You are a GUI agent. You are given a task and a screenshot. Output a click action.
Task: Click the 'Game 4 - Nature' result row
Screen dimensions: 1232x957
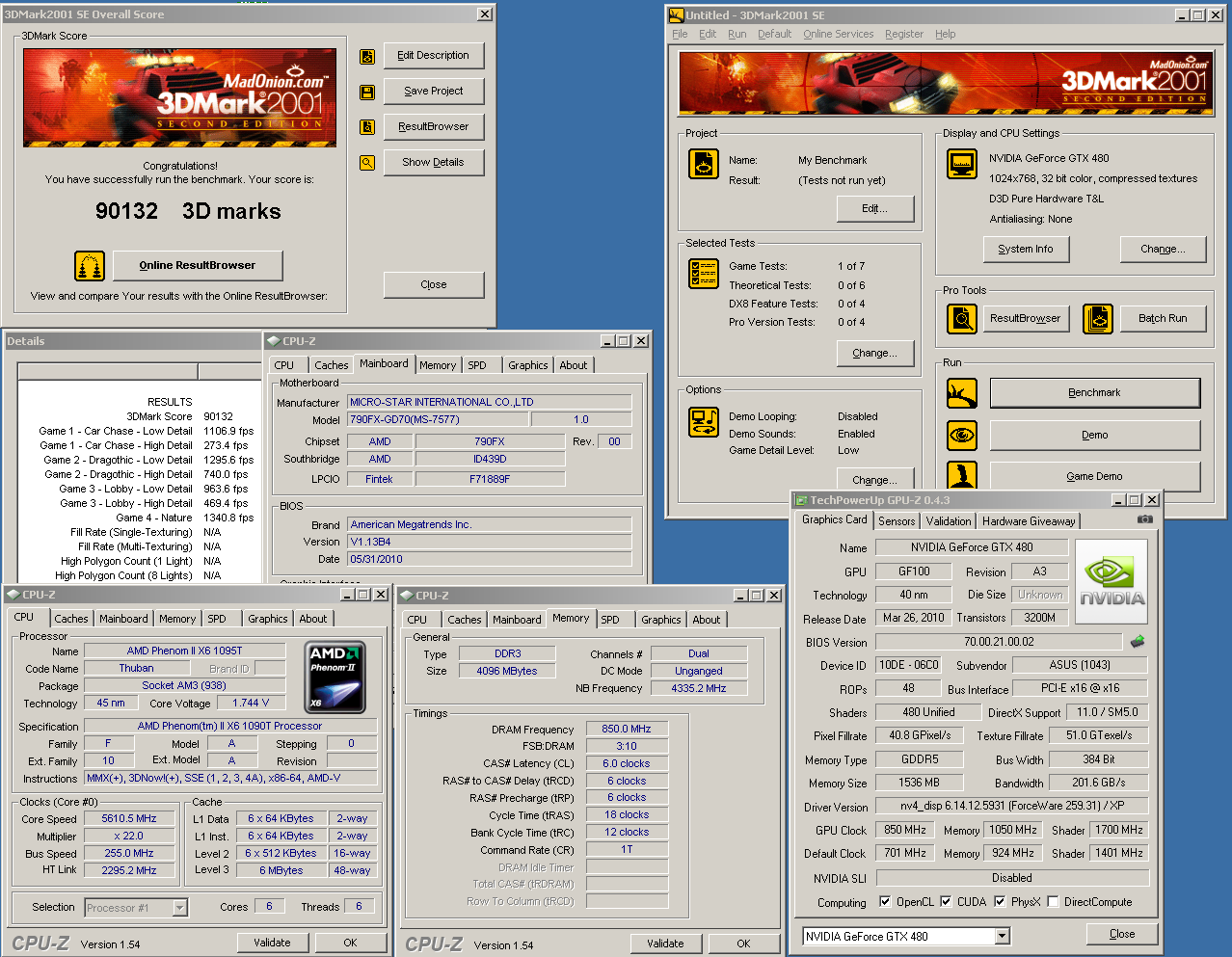click(185, 518)
